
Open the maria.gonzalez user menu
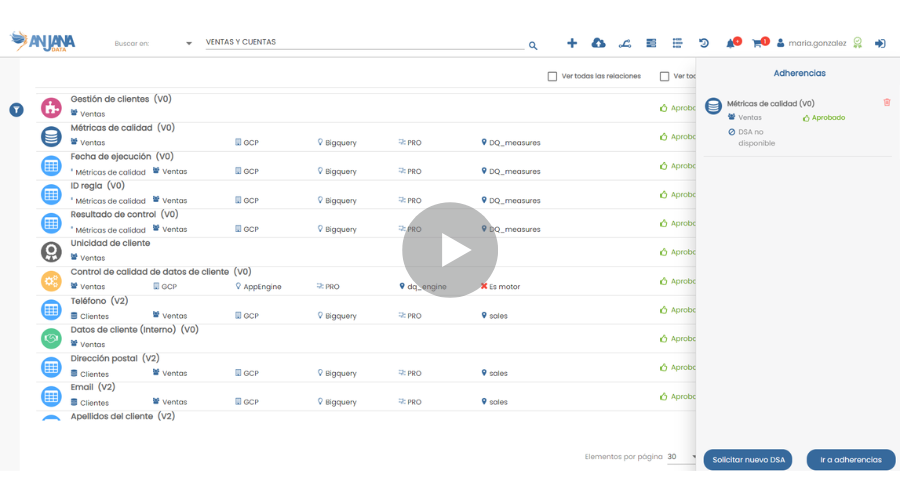point(811,43)
